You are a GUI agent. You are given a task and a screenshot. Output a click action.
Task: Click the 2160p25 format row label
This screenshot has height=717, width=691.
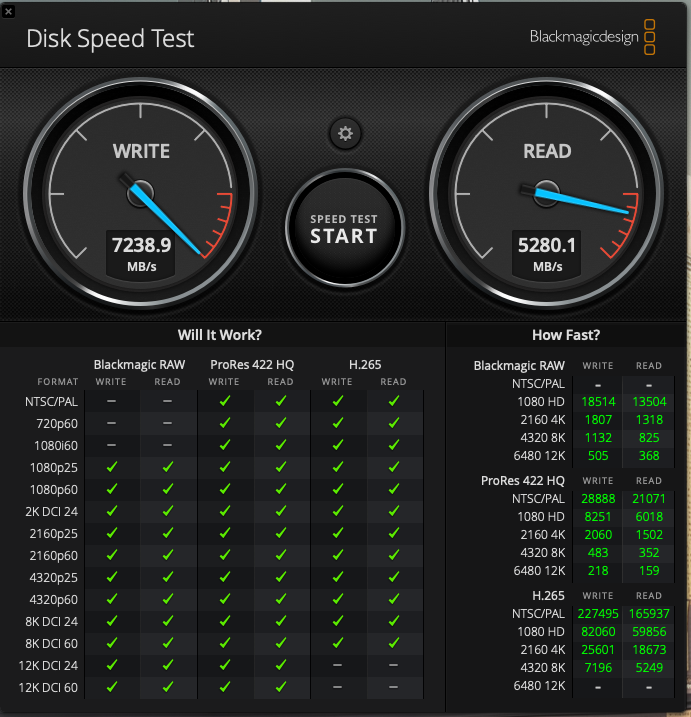coord(54,534)
